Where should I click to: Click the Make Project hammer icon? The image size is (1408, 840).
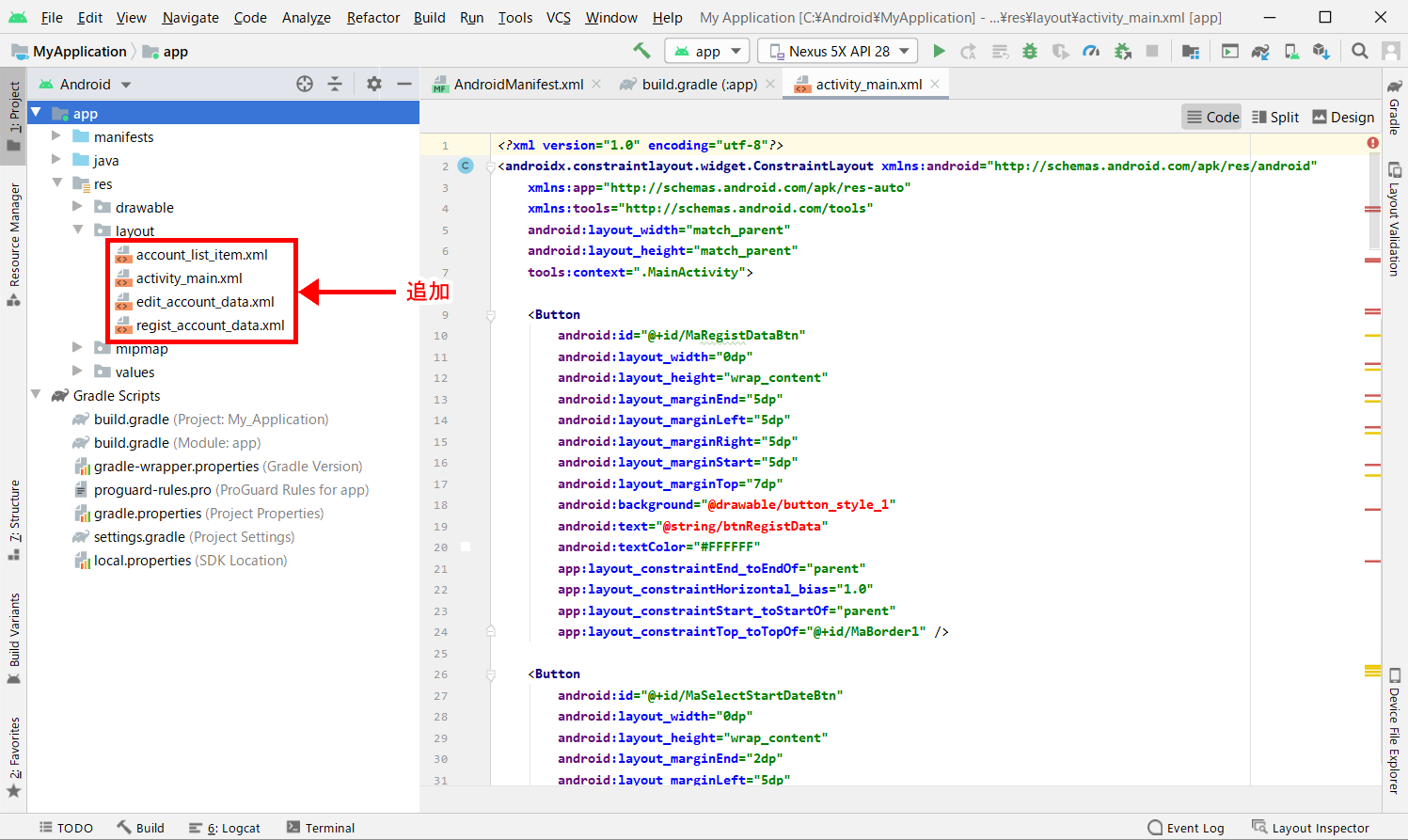(x=641, y=51)
